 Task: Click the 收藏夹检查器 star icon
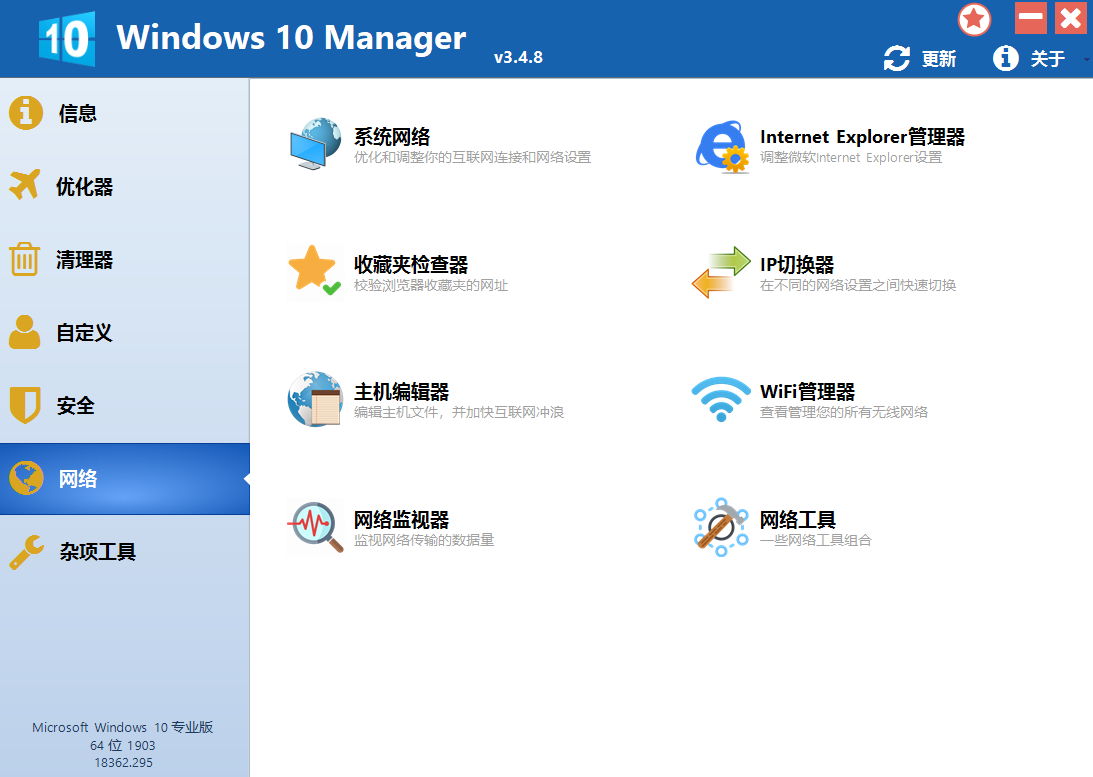tap(314, 270)
